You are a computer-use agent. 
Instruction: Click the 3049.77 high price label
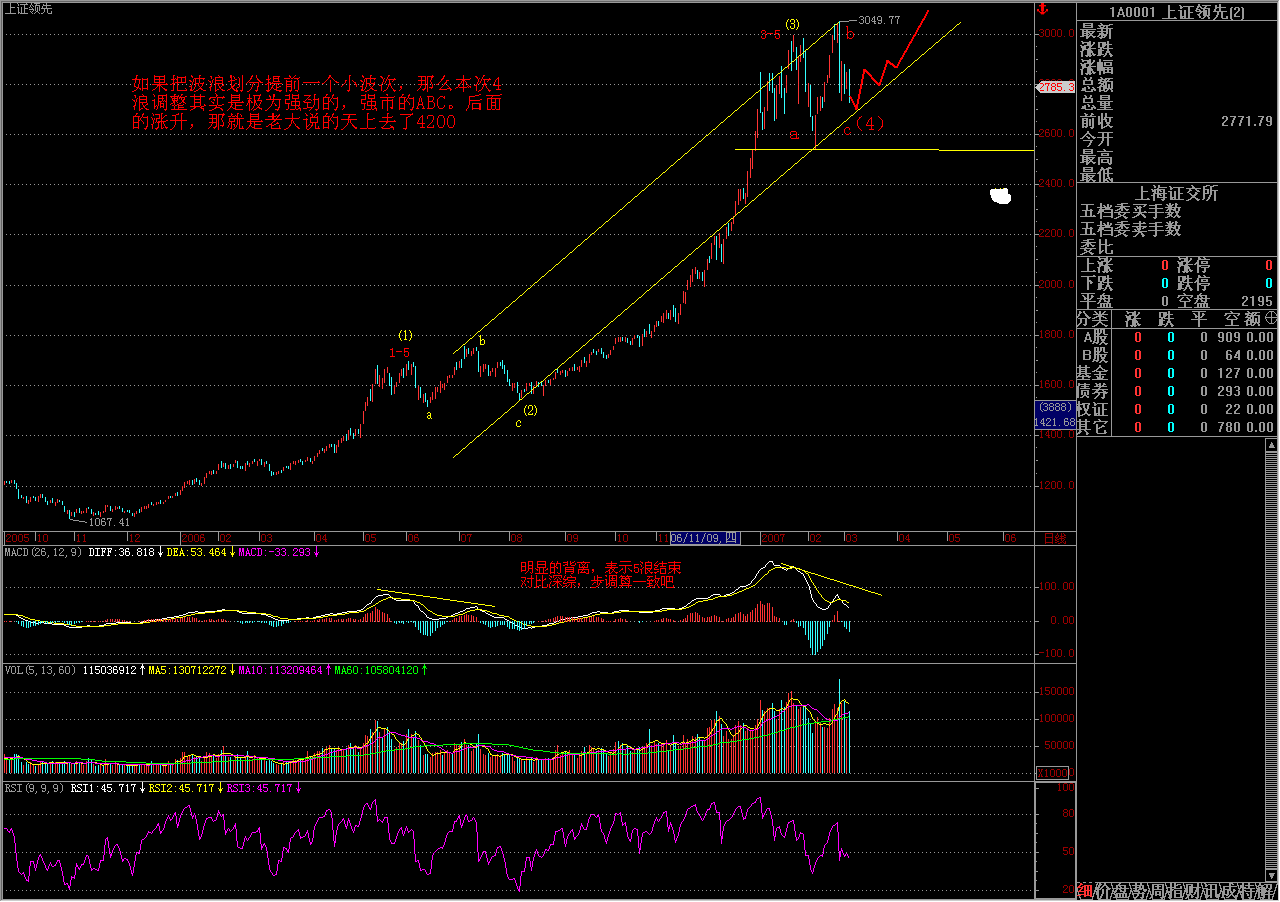(880, 20)
